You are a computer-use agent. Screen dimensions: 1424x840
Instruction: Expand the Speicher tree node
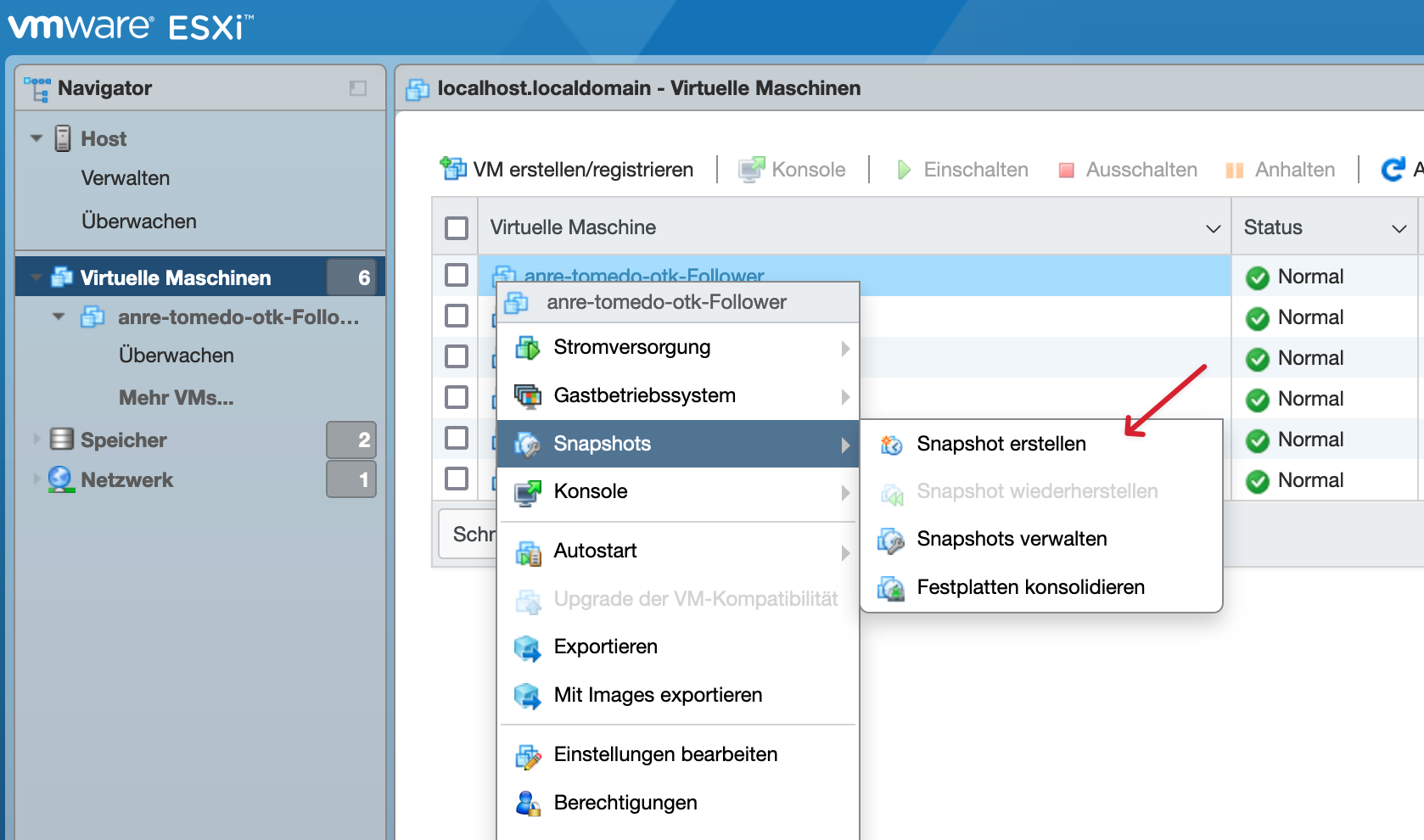point(36,439)
